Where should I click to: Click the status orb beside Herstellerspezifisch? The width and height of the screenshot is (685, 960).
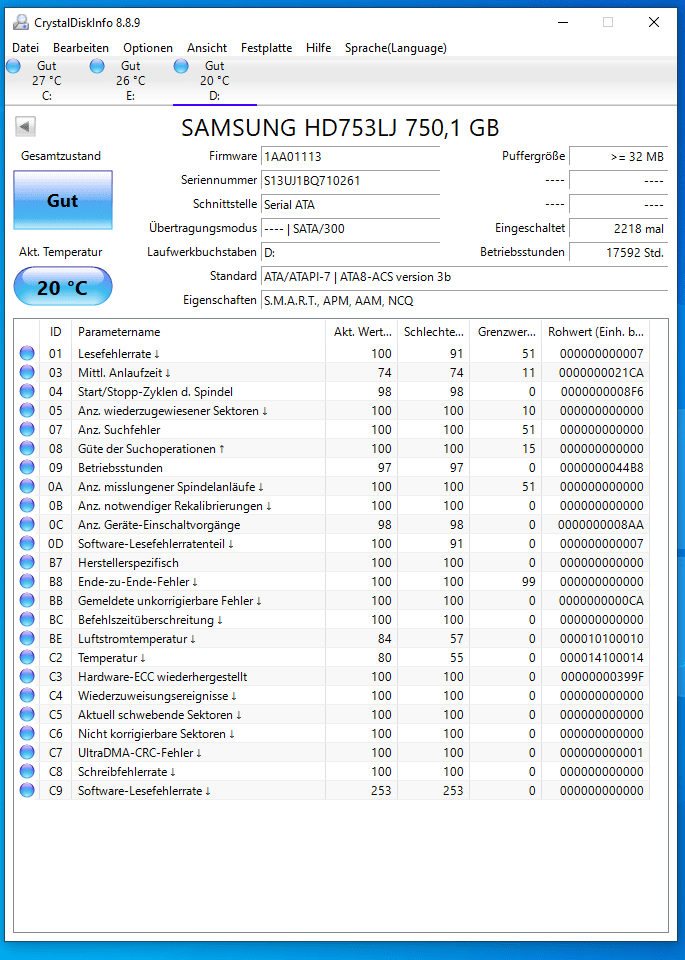point(27,562)
